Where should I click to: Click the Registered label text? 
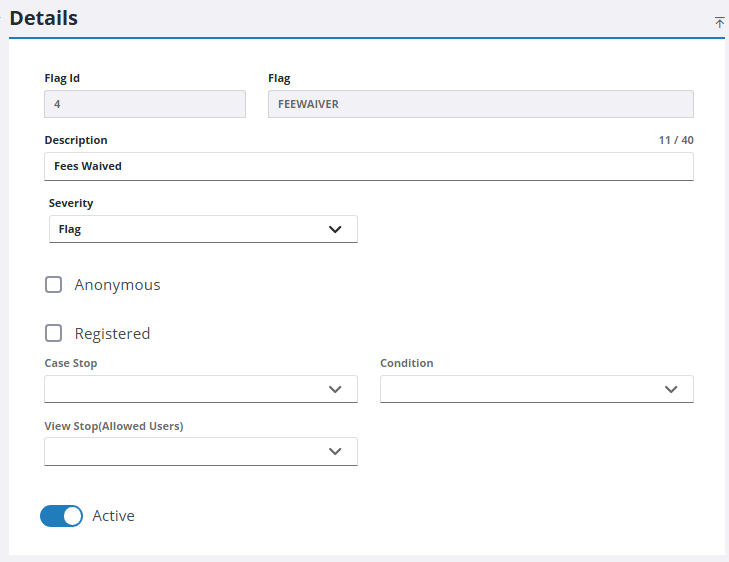click(112, 334)
